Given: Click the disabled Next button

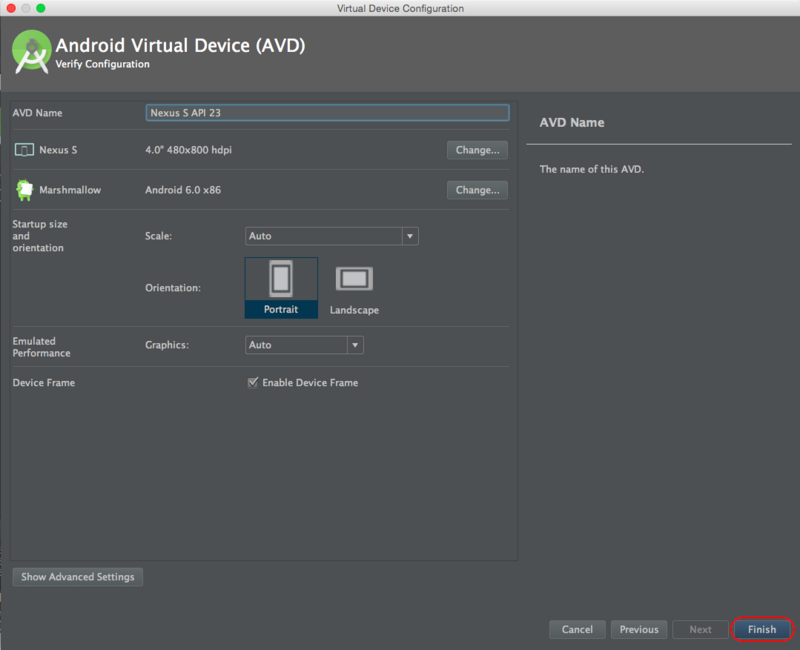Looking at the screenshot, I should [x=700, y=630].
